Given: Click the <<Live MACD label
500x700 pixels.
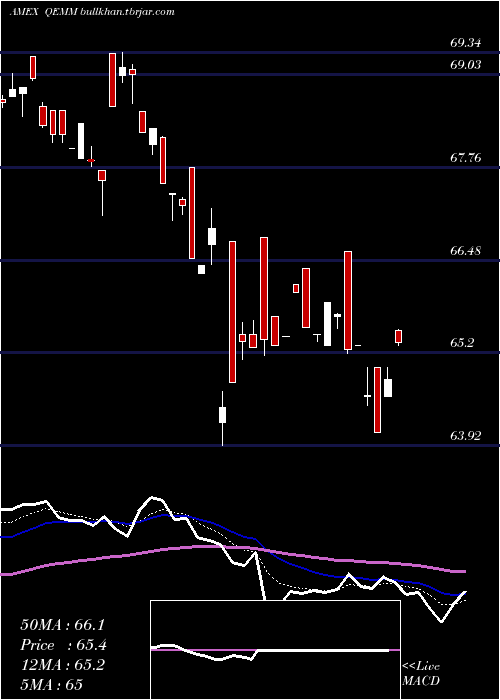Looking at the screenshot, I should pyautogui.click(x=421, y=673).
